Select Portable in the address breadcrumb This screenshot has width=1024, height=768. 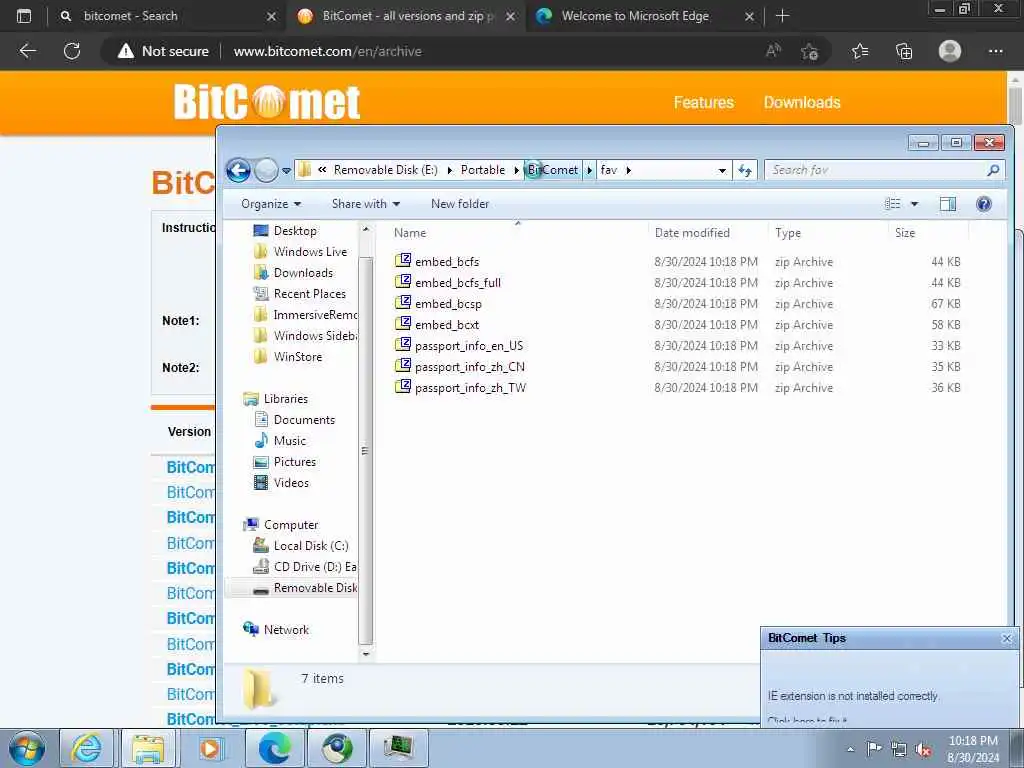[483, 170]
